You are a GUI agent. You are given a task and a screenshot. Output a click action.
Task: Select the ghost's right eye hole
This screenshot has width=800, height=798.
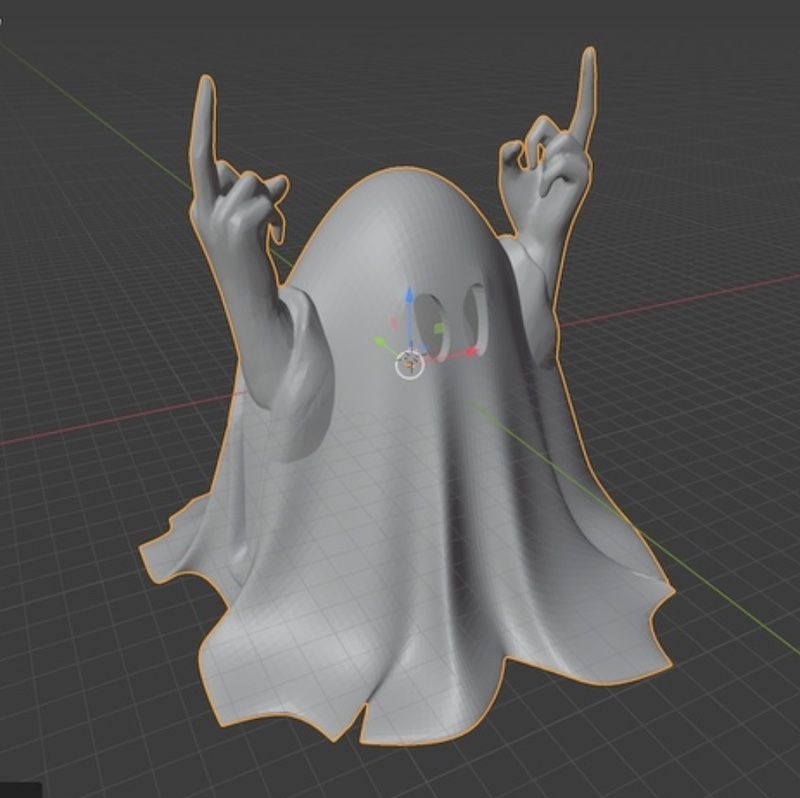[x=476, y=313]
